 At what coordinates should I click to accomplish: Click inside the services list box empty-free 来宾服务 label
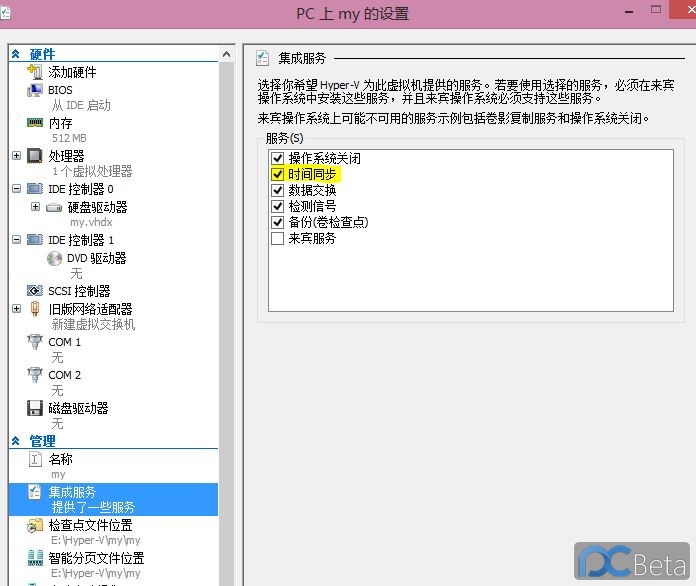(312, 238)
